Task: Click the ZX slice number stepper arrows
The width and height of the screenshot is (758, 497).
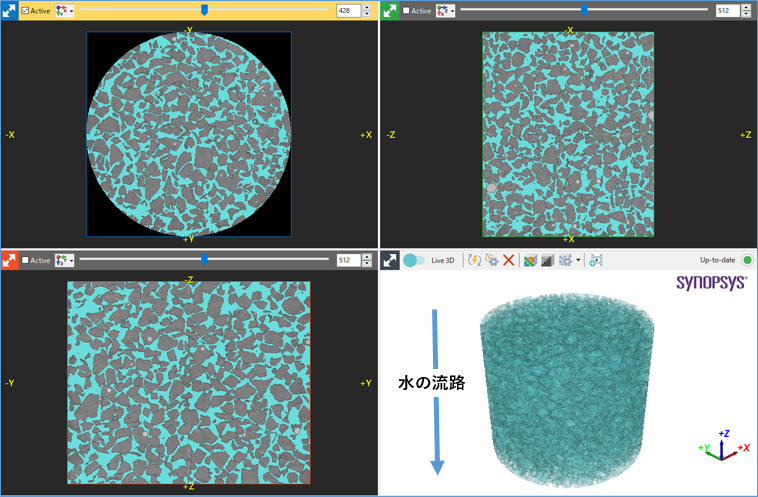Action: (x=746, y=11)
